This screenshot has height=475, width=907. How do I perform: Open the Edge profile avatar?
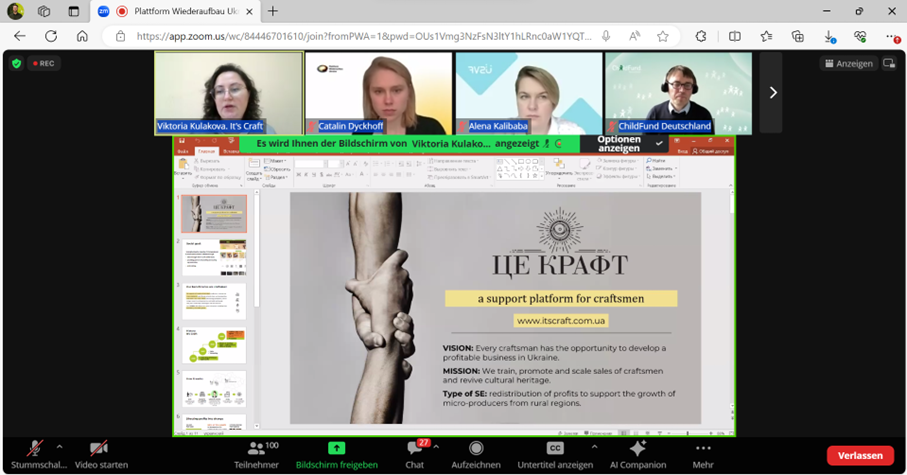point(16,11)
